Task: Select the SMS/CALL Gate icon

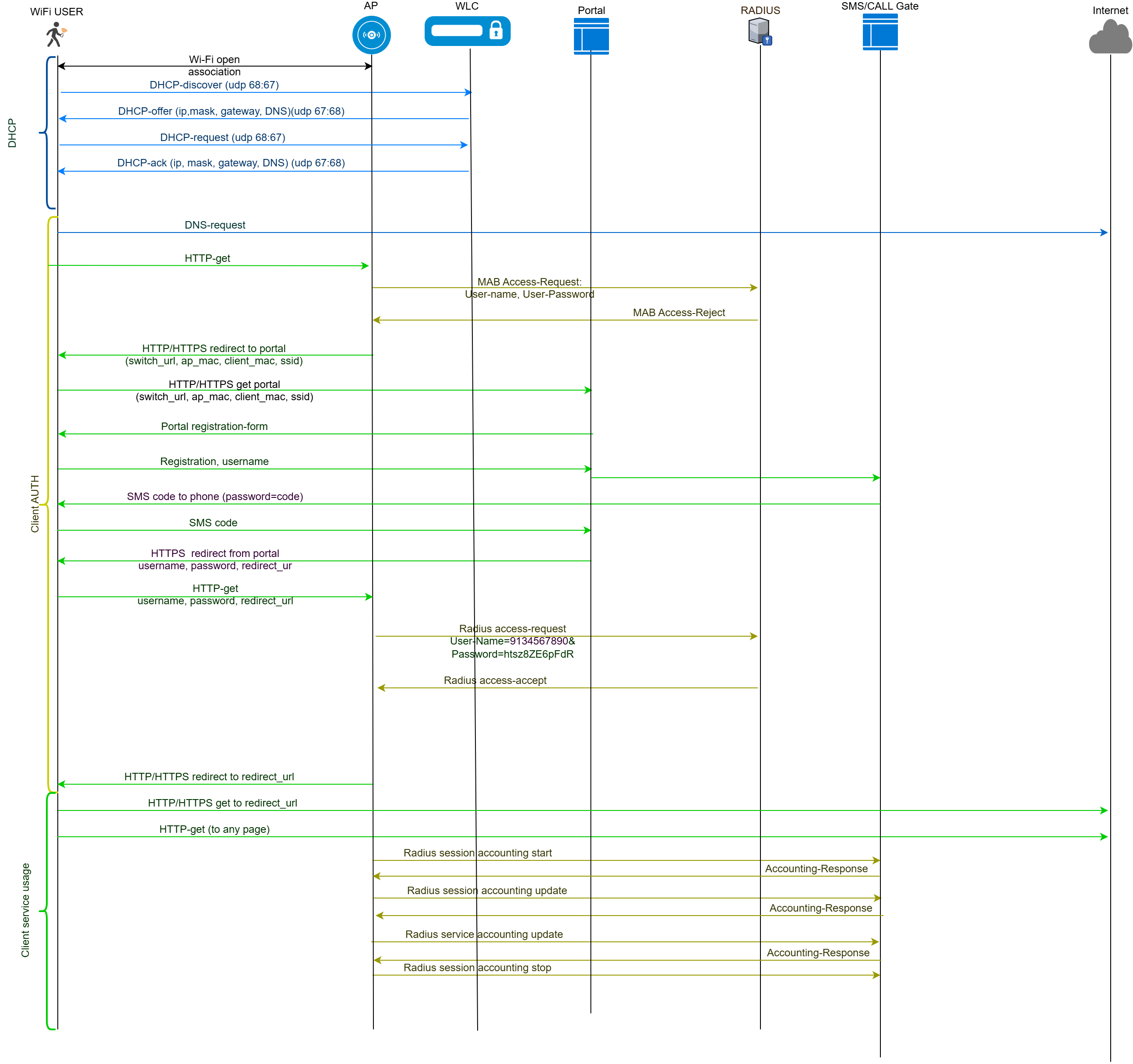Action: click(x=880, y=32)
